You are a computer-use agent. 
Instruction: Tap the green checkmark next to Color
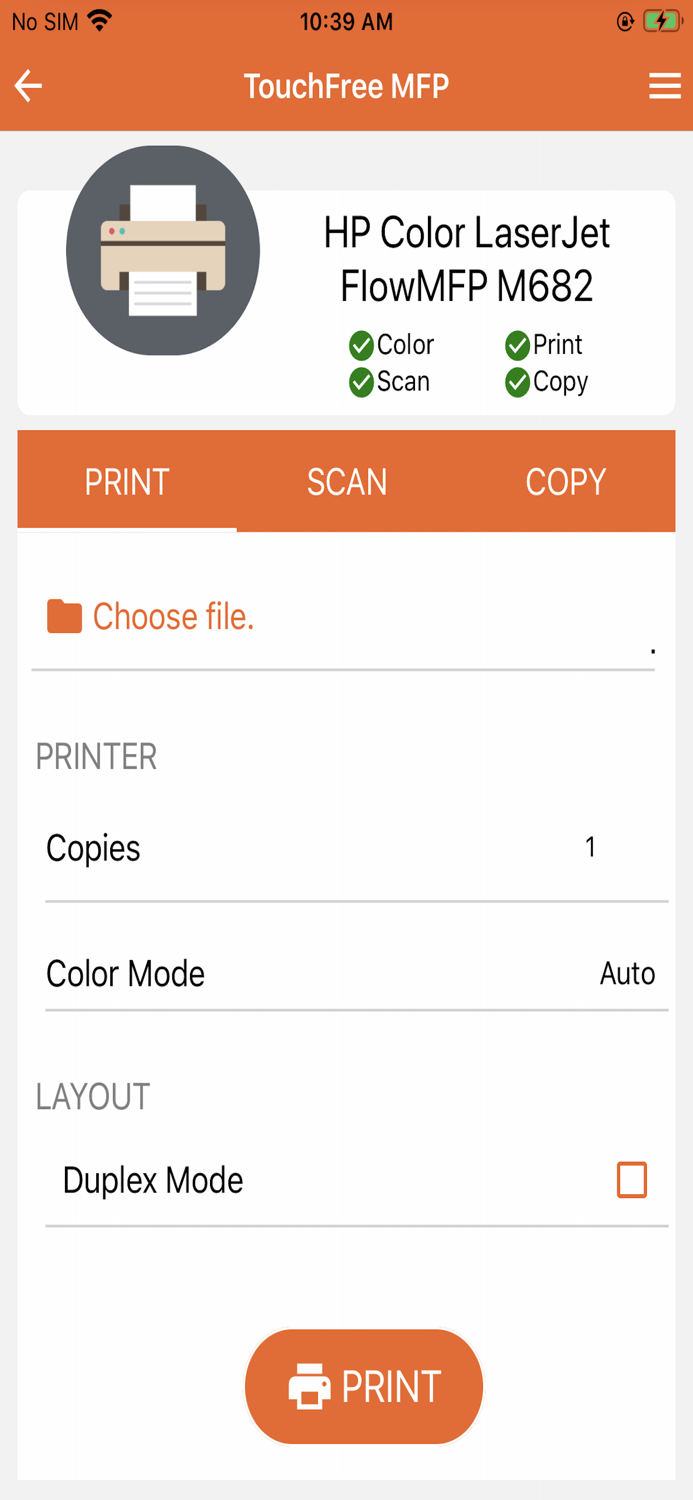[x=362, y=345]
